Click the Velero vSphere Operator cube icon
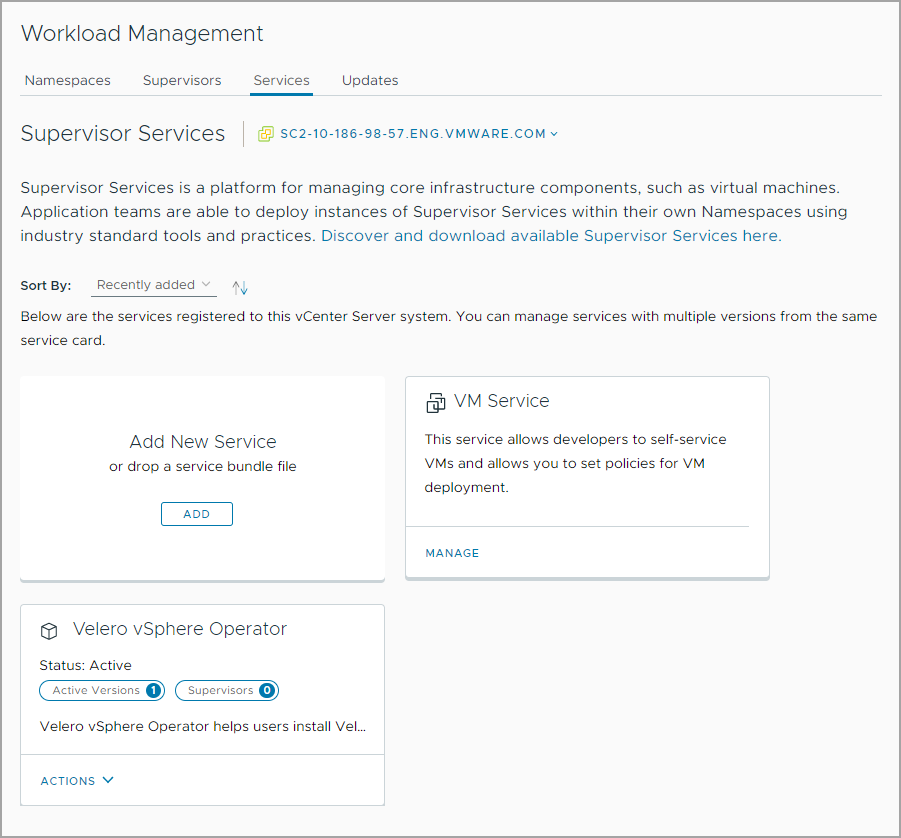The image size is (901, 838). tap(49, 631)
